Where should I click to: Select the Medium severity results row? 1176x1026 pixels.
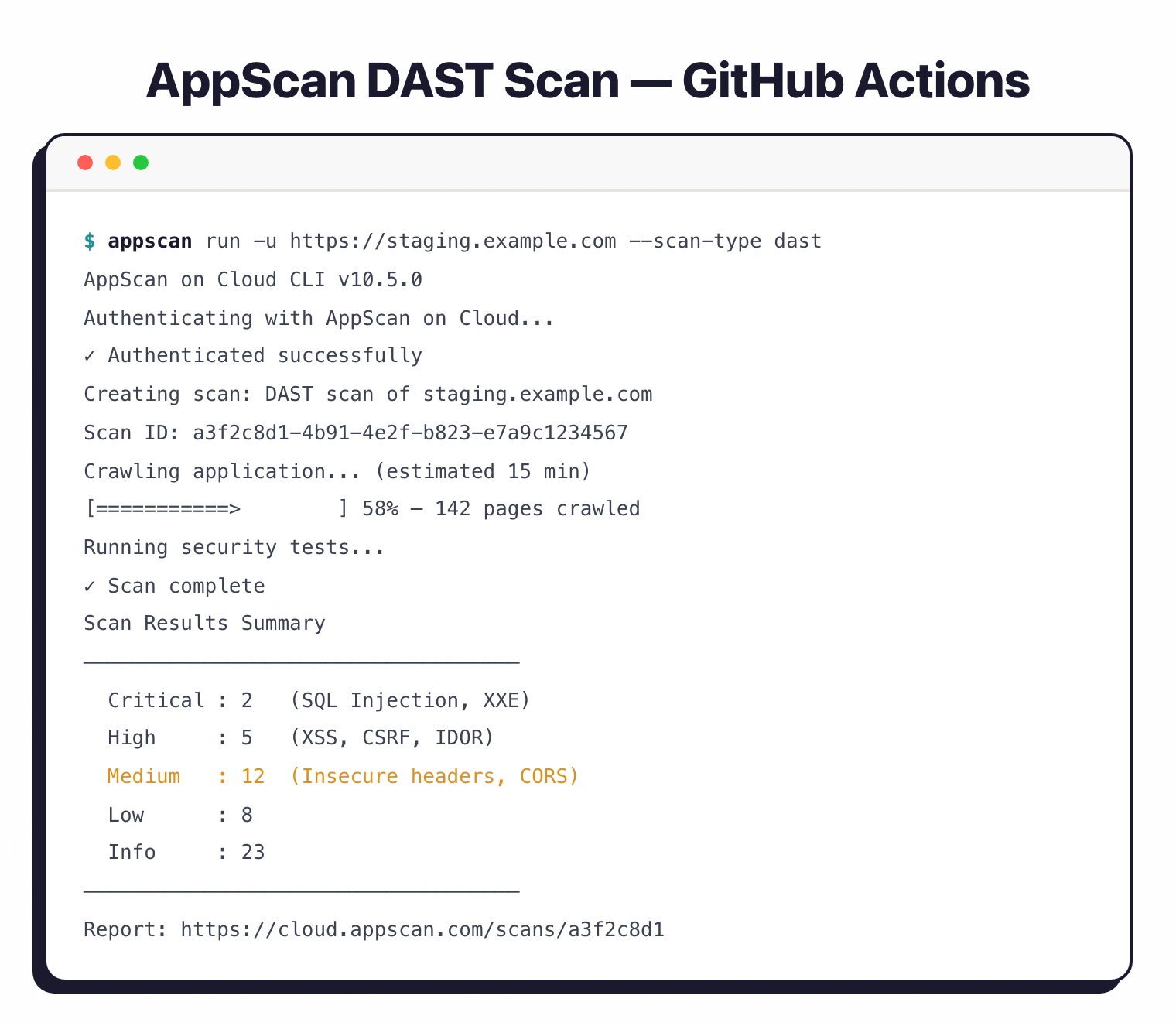click(342, 775)
